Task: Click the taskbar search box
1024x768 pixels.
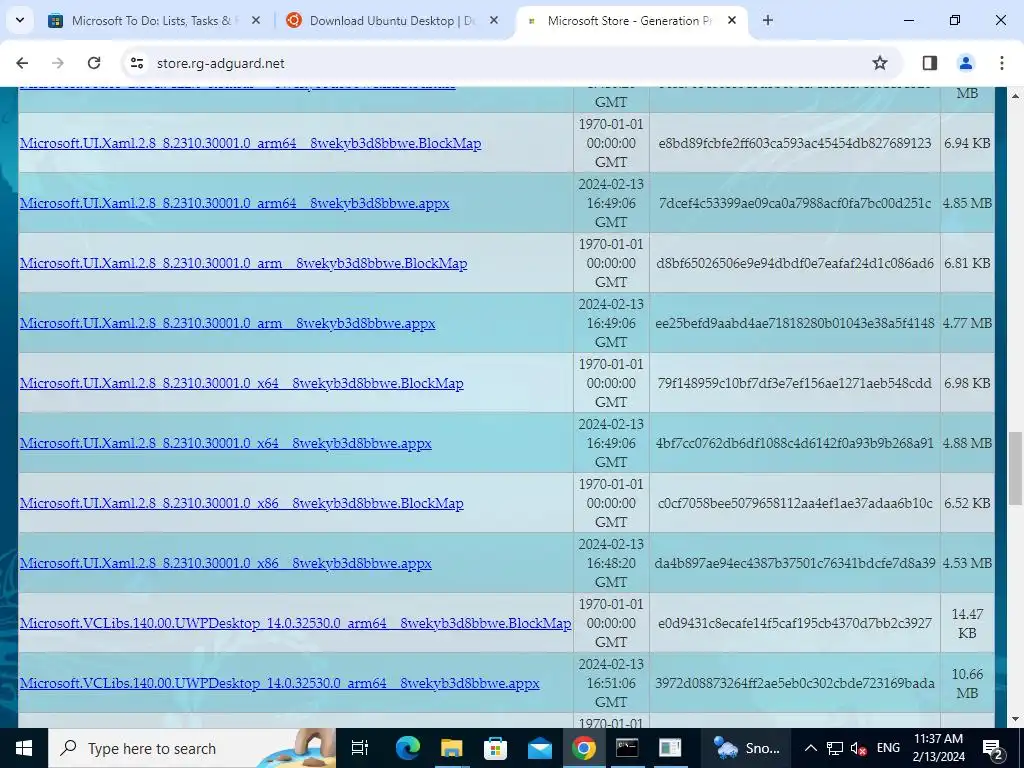Action: point(192,748)
